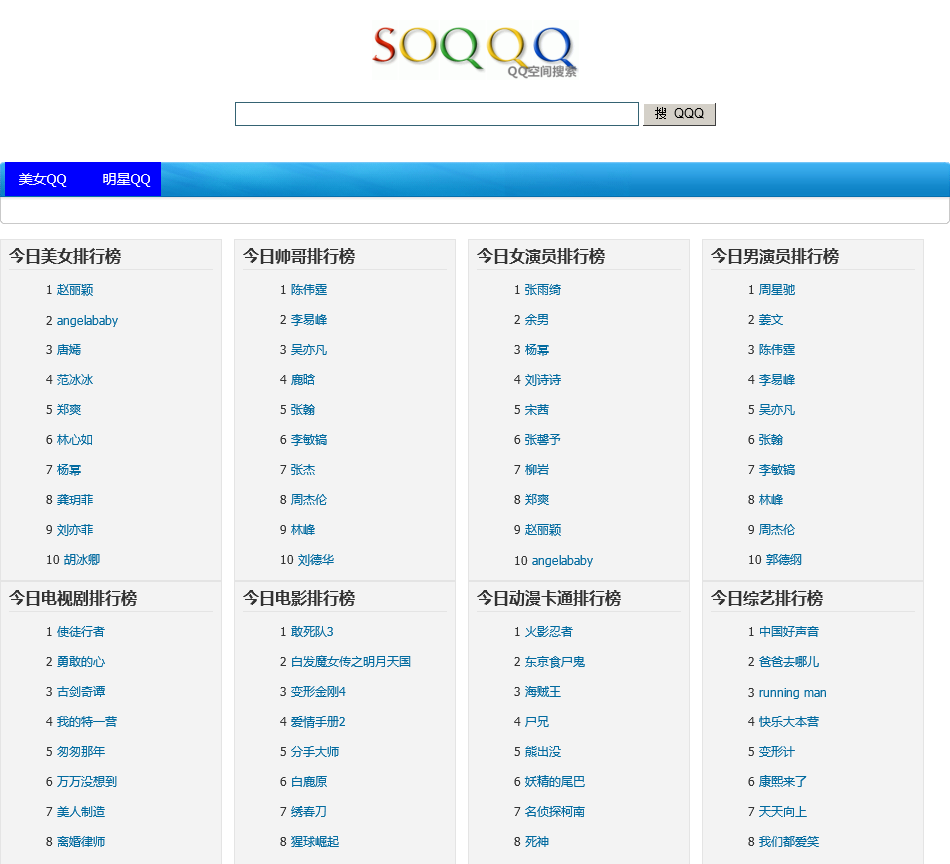This screenshot has height=864, width=950.
Task: Select 死神 anime
Action: tap(536, 842)
